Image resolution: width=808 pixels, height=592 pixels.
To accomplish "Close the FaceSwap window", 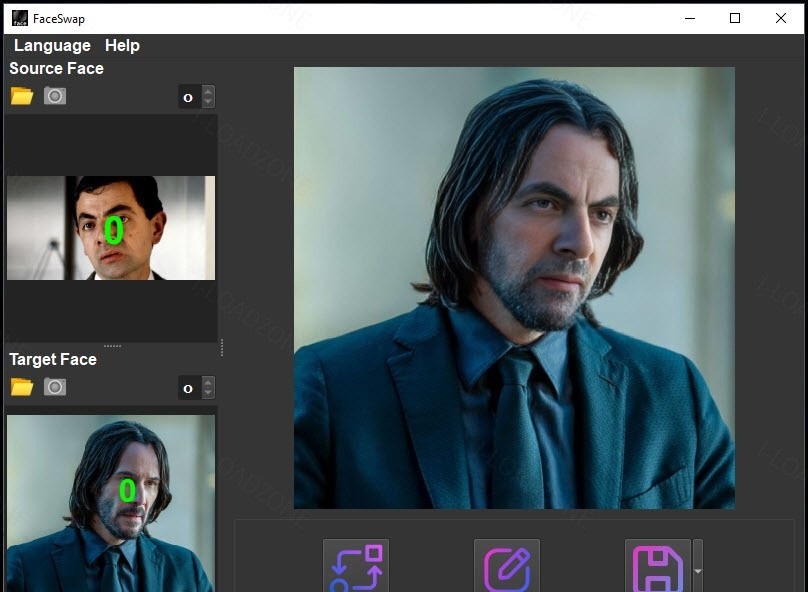I will 781,18.
